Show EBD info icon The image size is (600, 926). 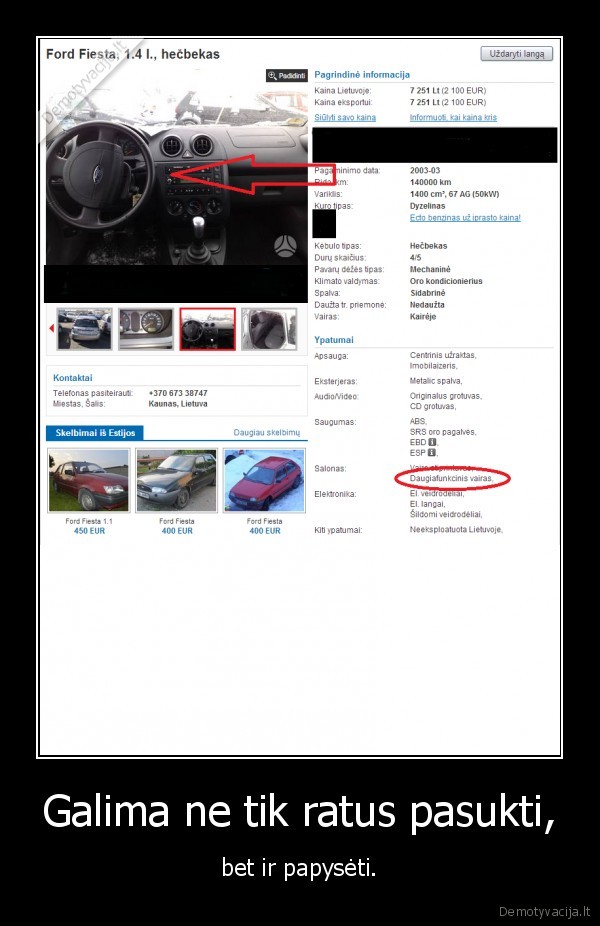[x=432, y=442]
